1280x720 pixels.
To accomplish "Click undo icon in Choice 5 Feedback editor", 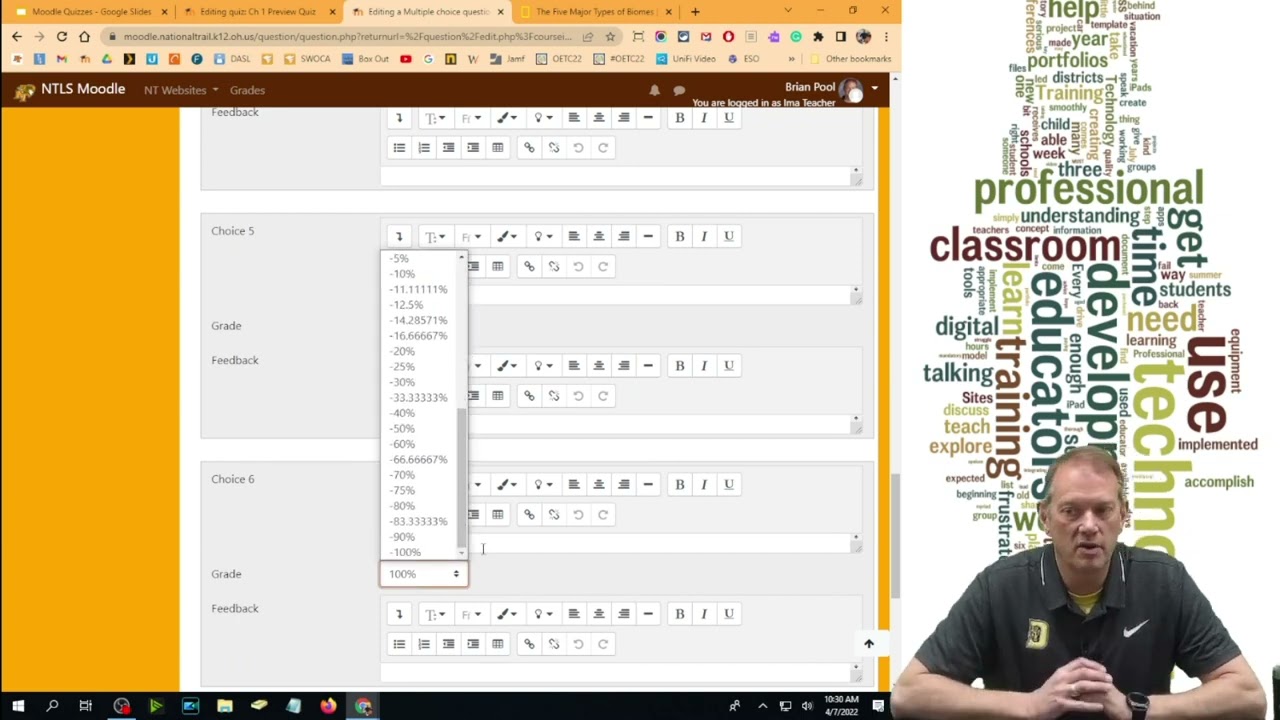I will pyautogui.click(x=578, y=396).
